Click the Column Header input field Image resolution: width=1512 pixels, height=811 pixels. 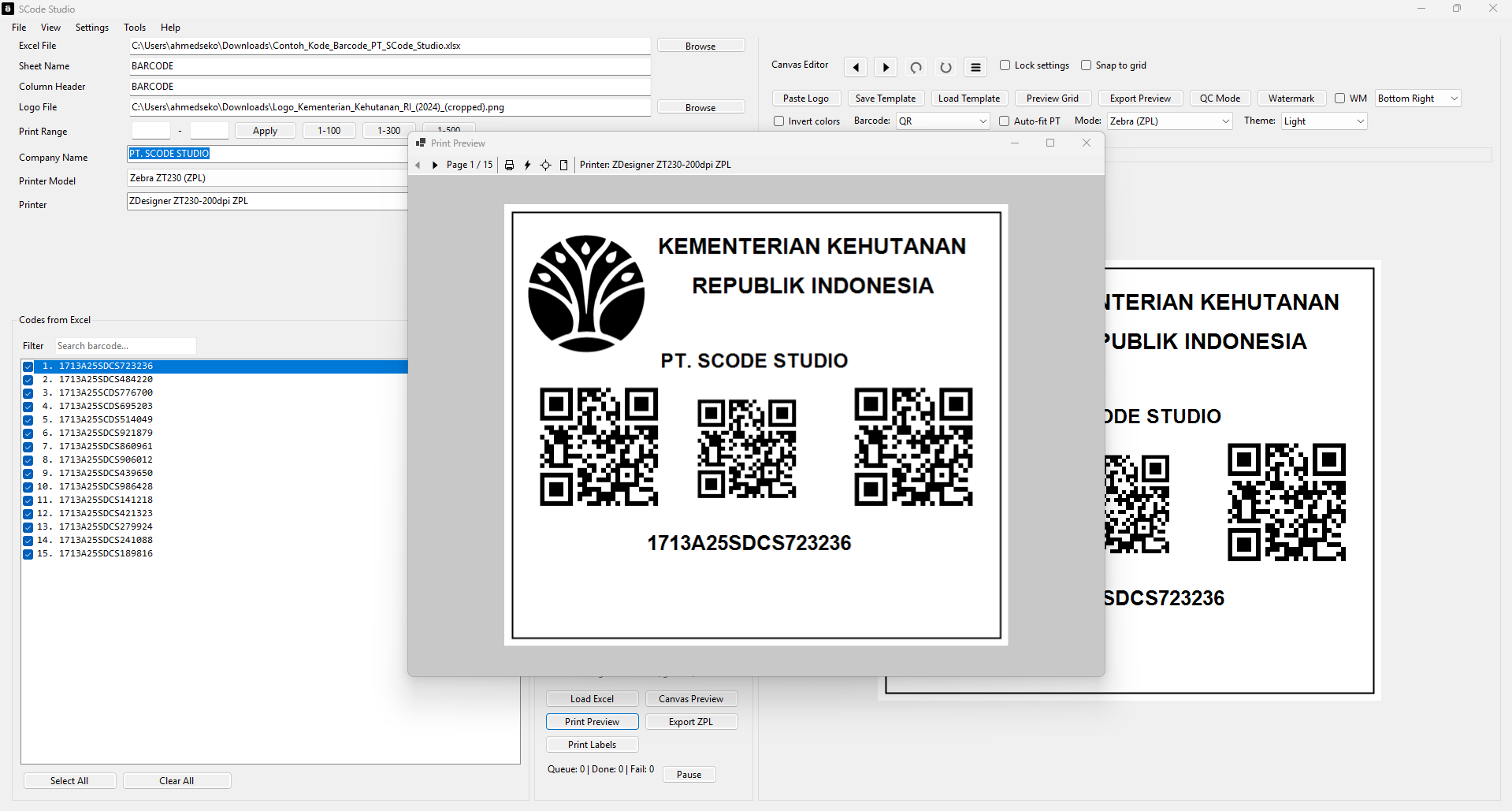point(390,87)
